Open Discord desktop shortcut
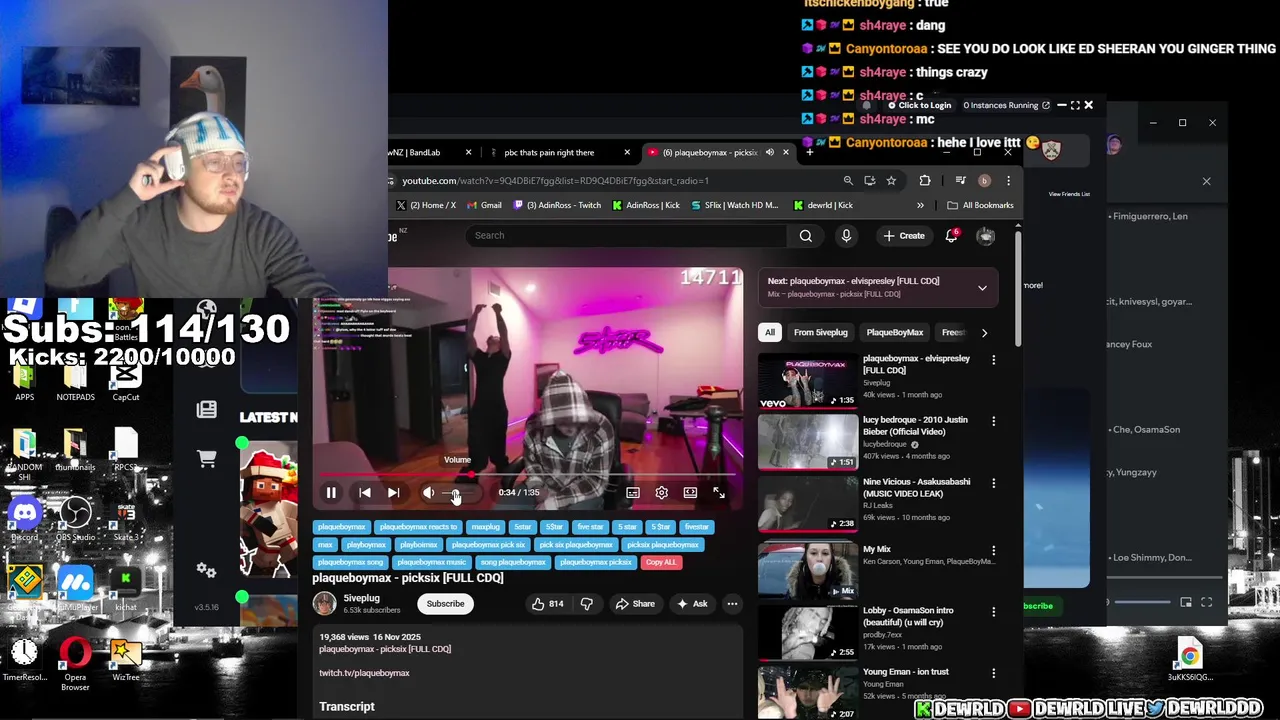Image resolution: width=1280 pixels, height=720 pixels. click(25, 520)
